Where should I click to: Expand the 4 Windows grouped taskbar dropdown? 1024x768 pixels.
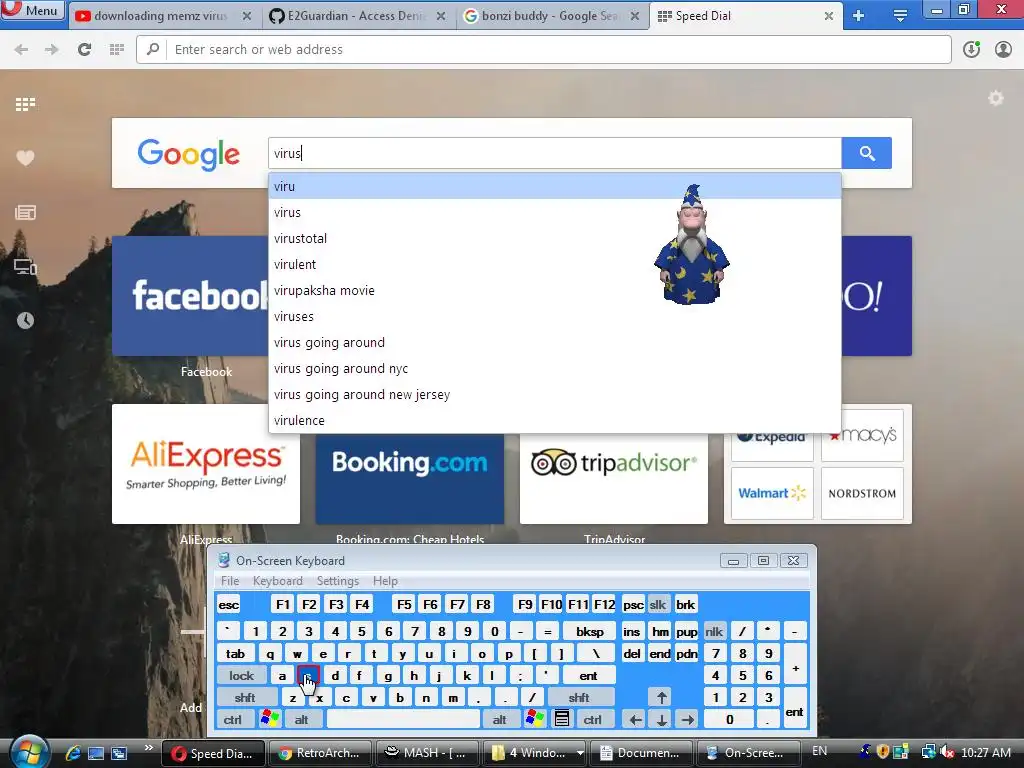click(580, 753)
